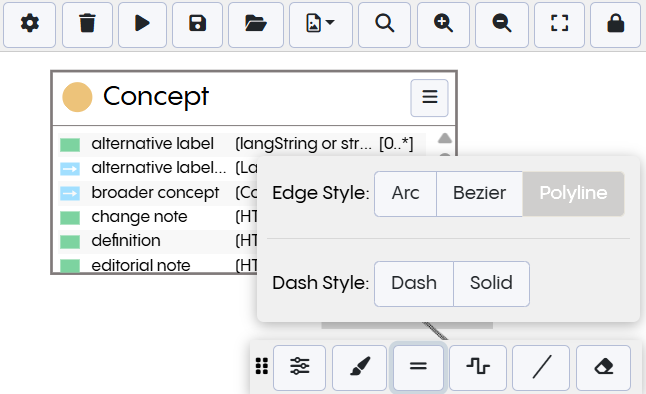Click the orange Concept circle
The image size is (646, 394).
point(77,97)
